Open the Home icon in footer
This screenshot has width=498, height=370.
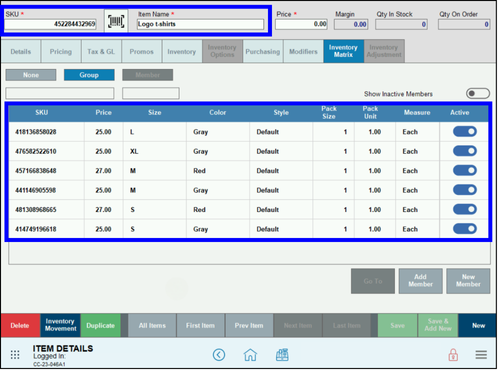(x=250, y=355)
